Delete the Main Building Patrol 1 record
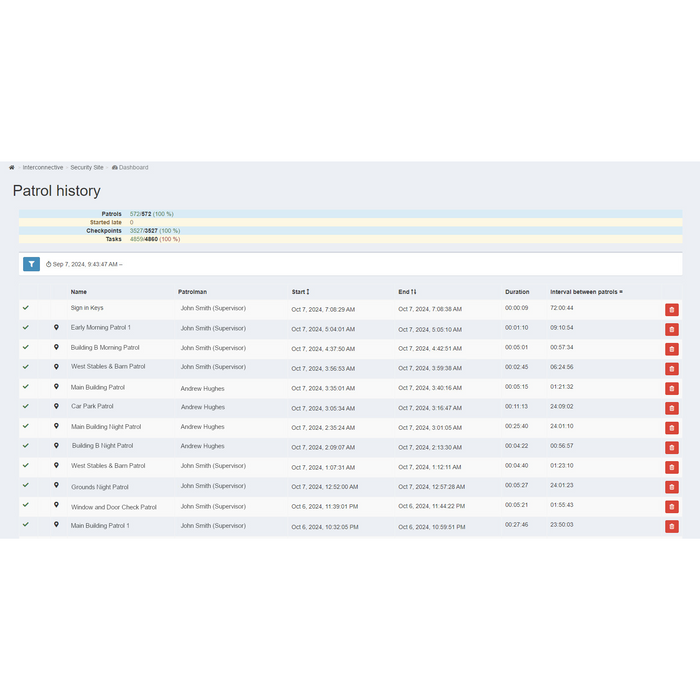Image resolution: width=700 pixels, height=700 pixels. [x=672, y=526]
